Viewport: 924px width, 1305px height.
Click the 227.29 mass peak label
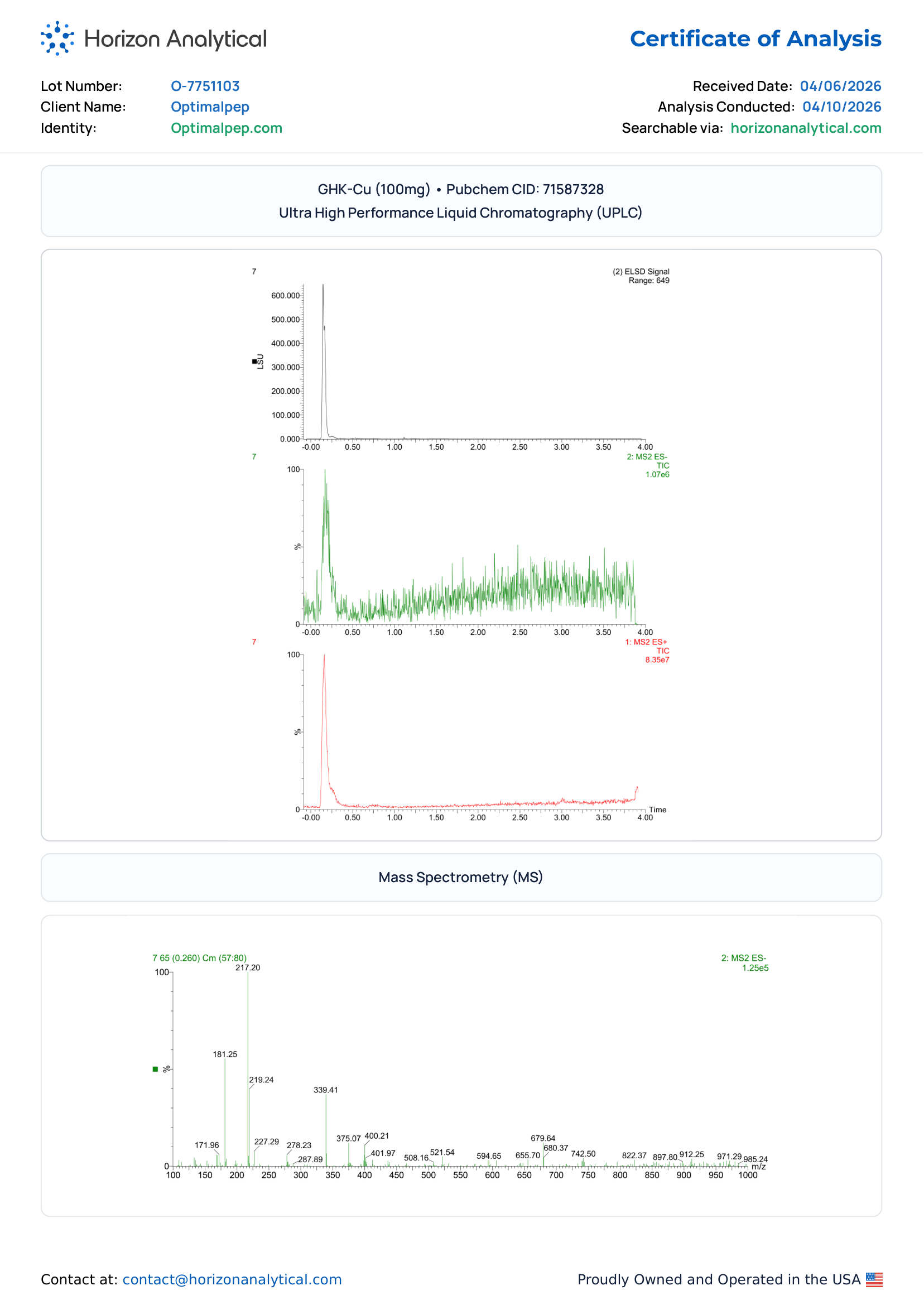[267, 1143]
